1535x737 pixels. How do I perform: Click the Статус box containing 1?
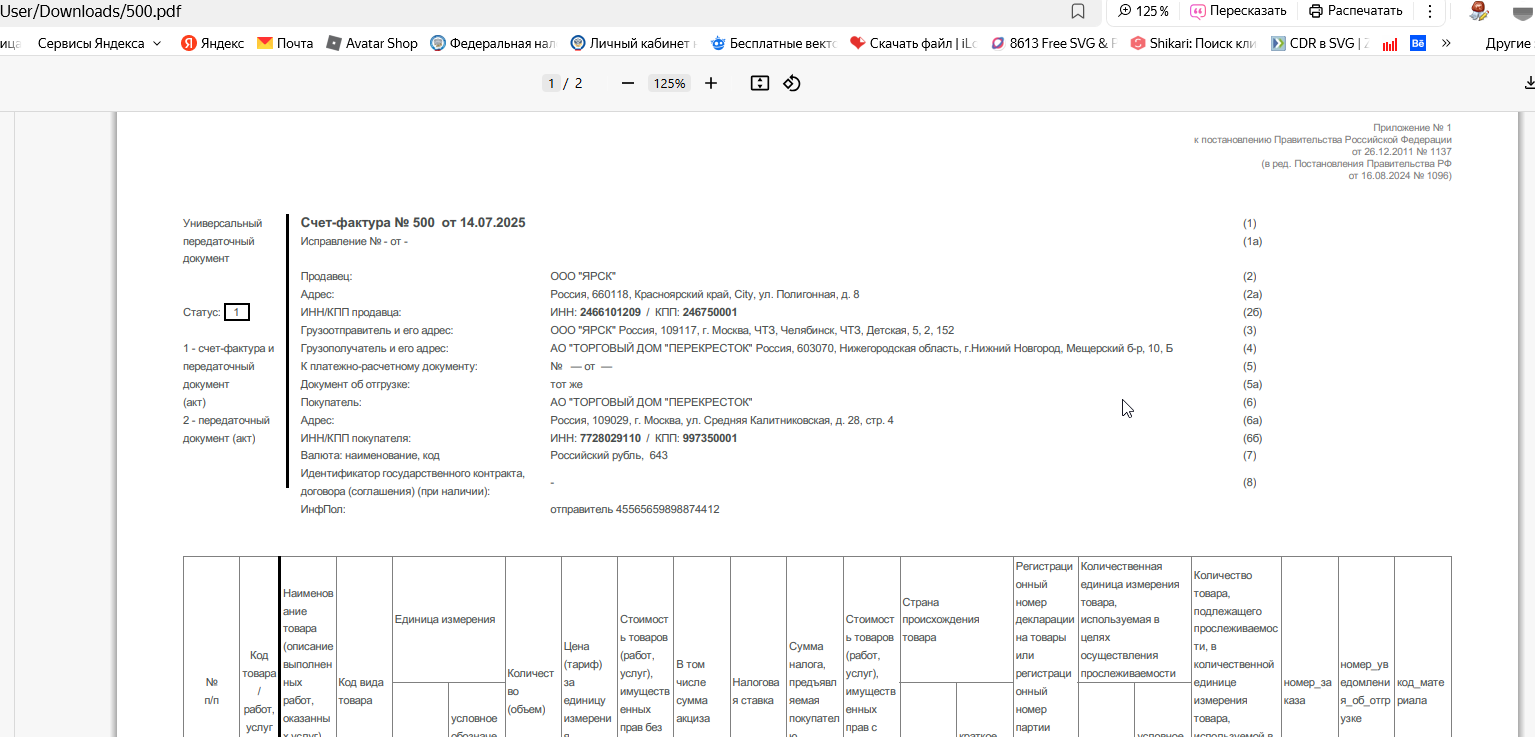pyautogui.click(x=237, y=312)
